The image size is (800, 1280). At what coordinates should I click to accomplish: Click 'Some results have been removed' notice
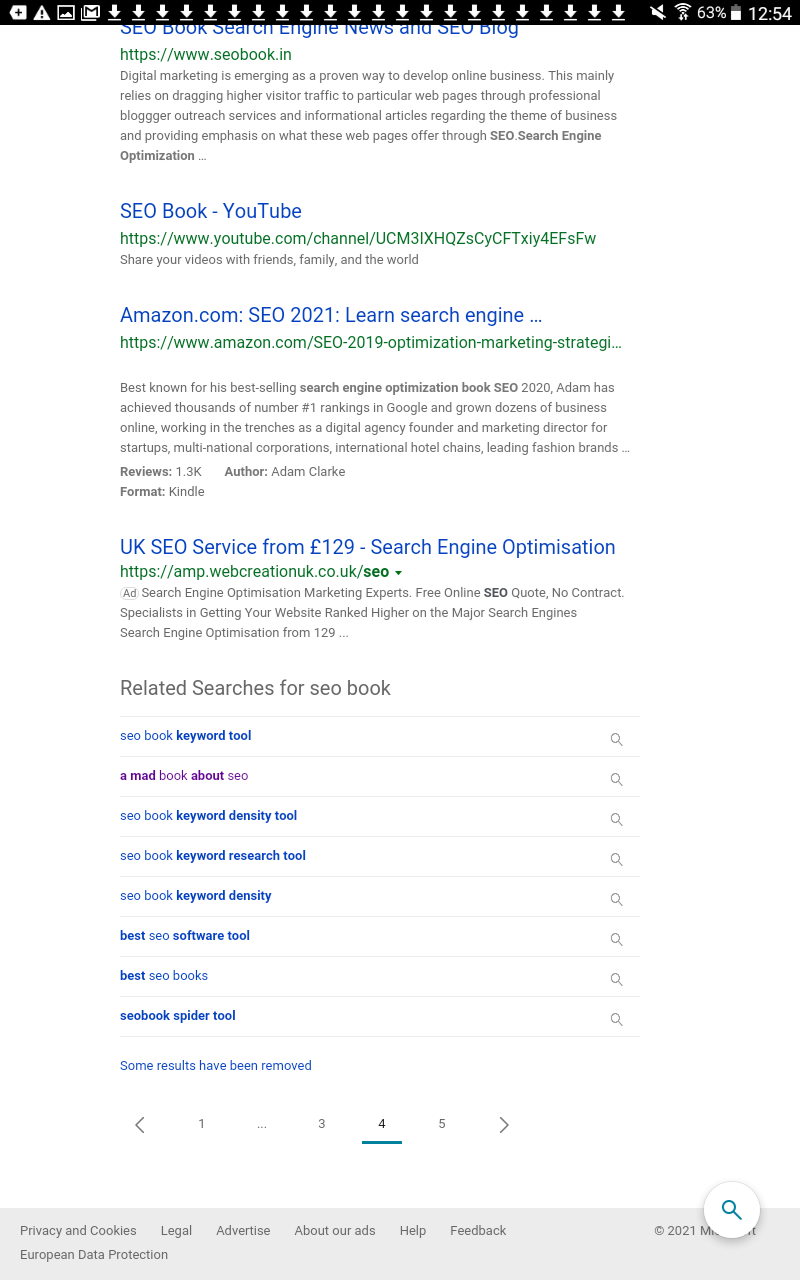216,1066
